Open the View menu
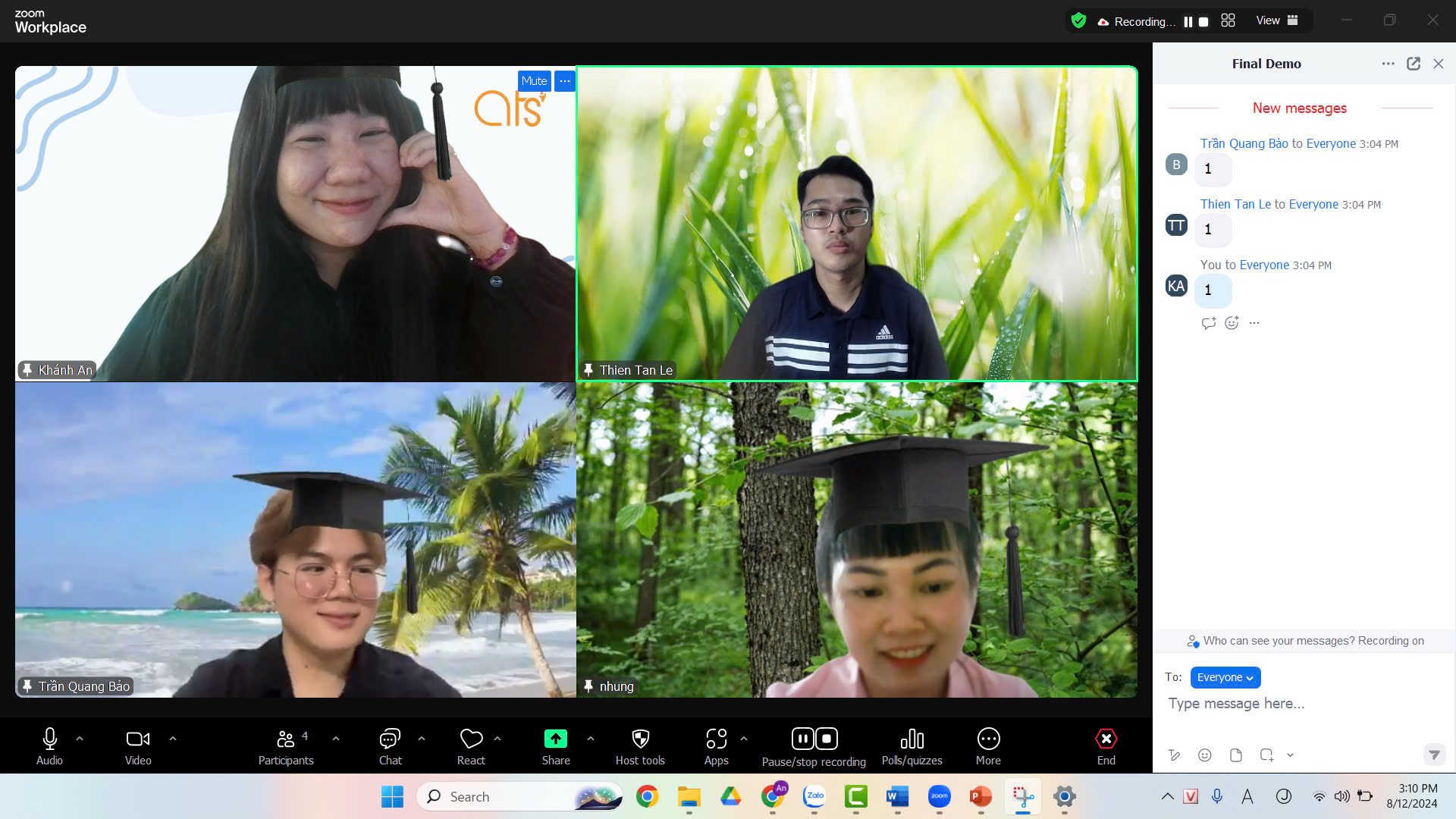1456x819 pixels. pyautogui.click(x=1276, y=21)
